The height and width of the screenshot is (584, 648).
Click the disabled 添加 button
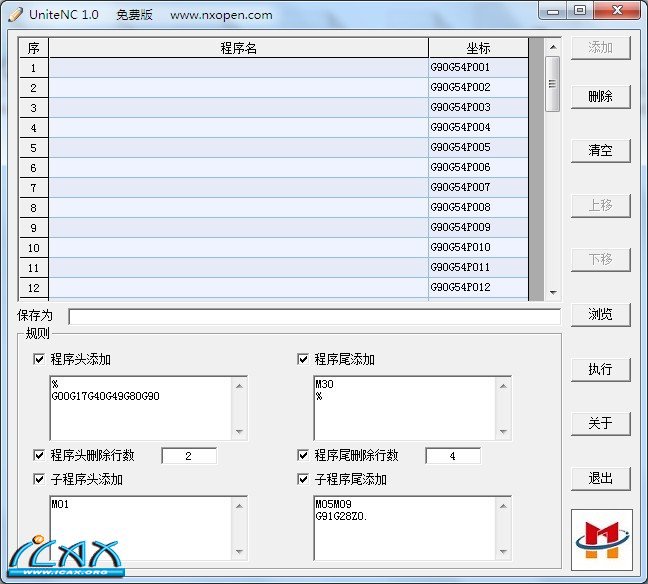coord(600,48)
